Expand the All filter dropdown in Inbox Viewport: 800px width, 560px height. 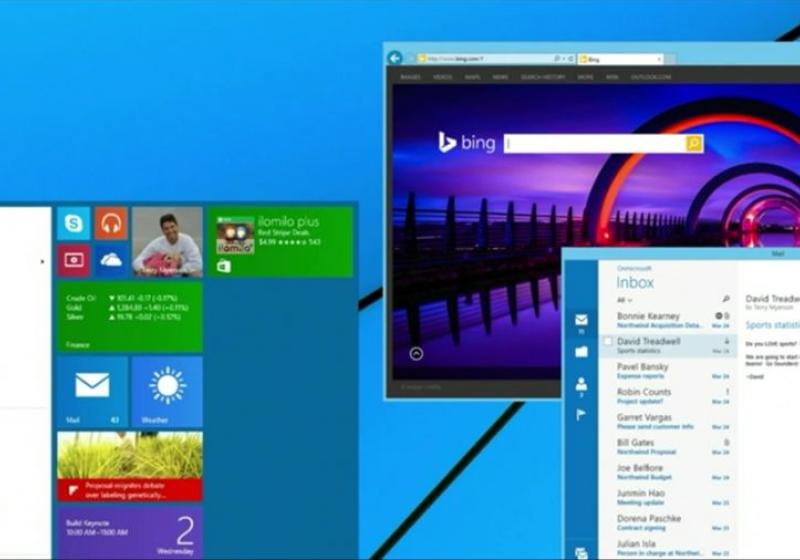624,300
